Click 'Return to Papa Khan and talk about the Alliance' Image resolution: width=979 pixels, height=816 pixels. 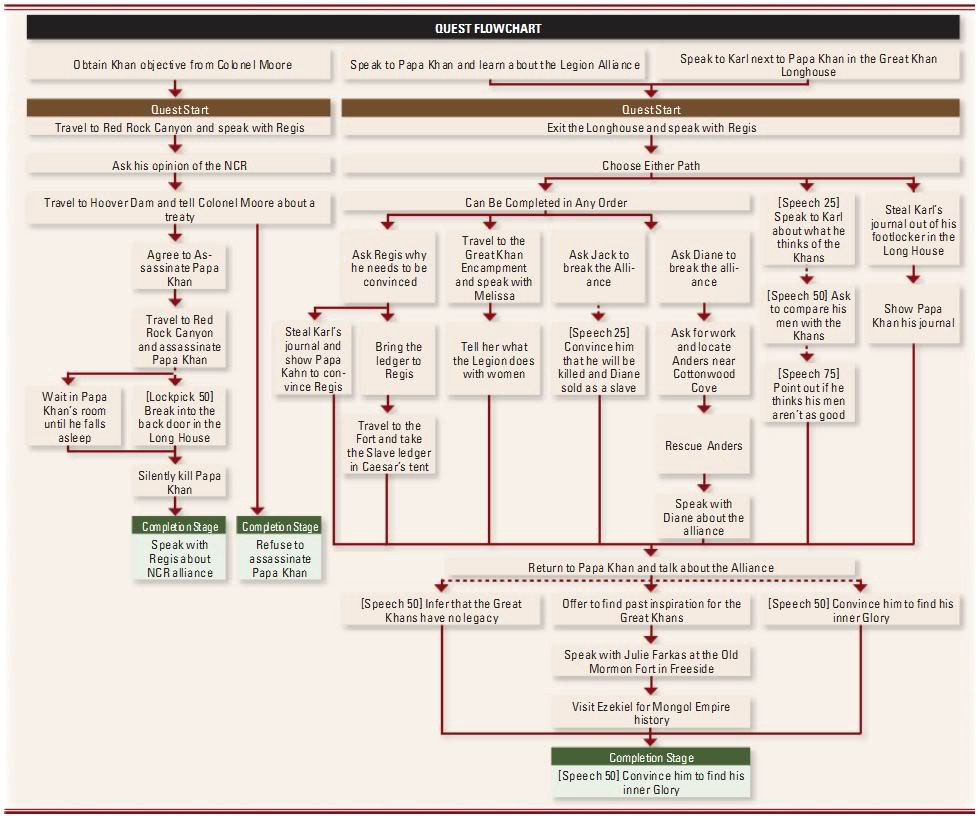[x=651, y=568]
